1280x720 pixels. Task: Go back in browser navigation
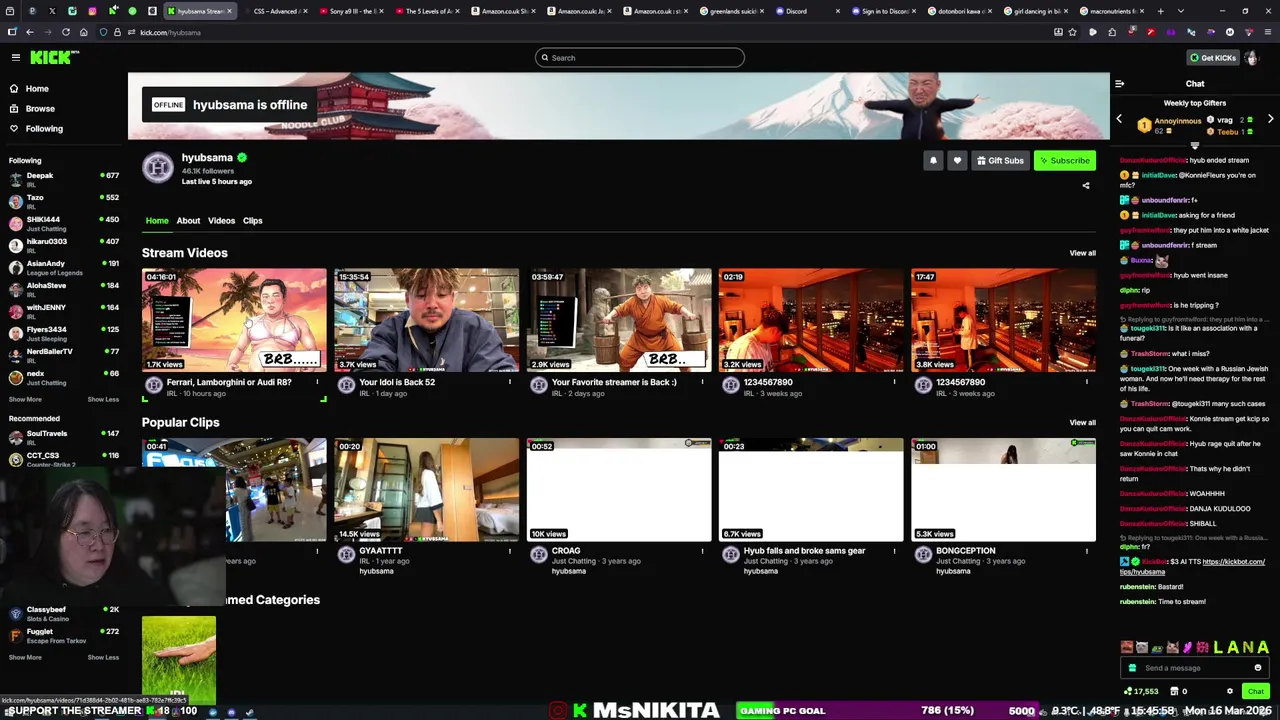point(30,32)
